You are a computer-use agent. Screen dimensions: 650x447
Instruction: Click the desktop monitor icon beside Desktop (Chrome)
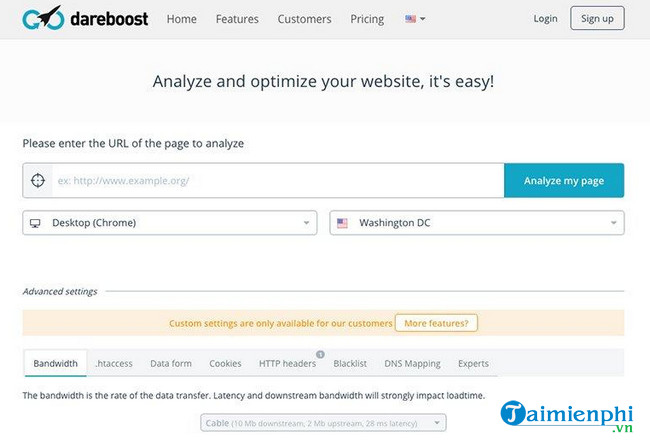click(x=35, y=223)
